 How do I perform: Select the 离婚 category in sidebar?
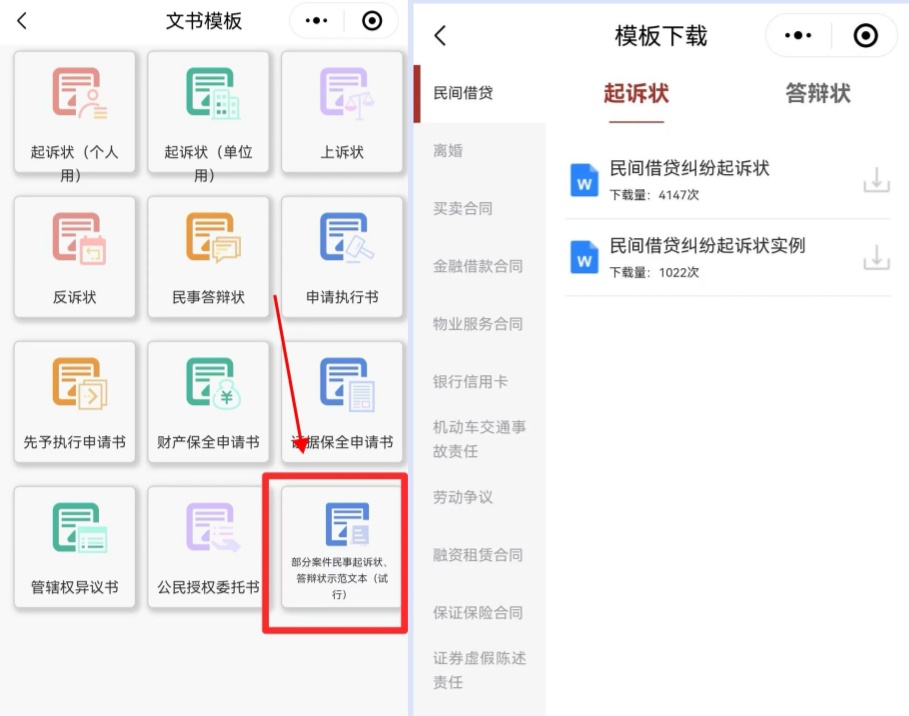tap(452, 150)
